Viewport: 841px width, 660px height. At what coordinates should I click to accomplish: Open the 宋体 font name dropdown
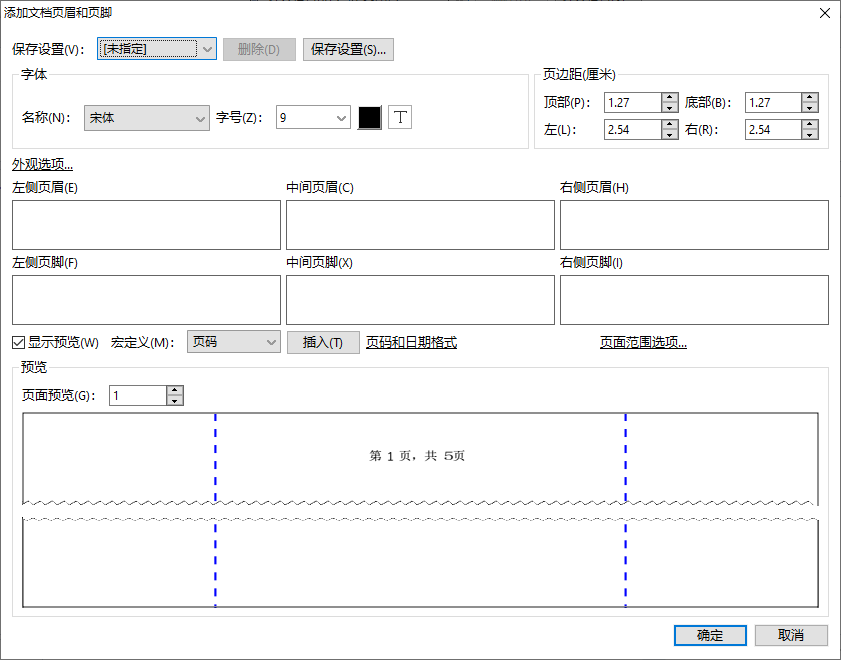coord(199,118)
